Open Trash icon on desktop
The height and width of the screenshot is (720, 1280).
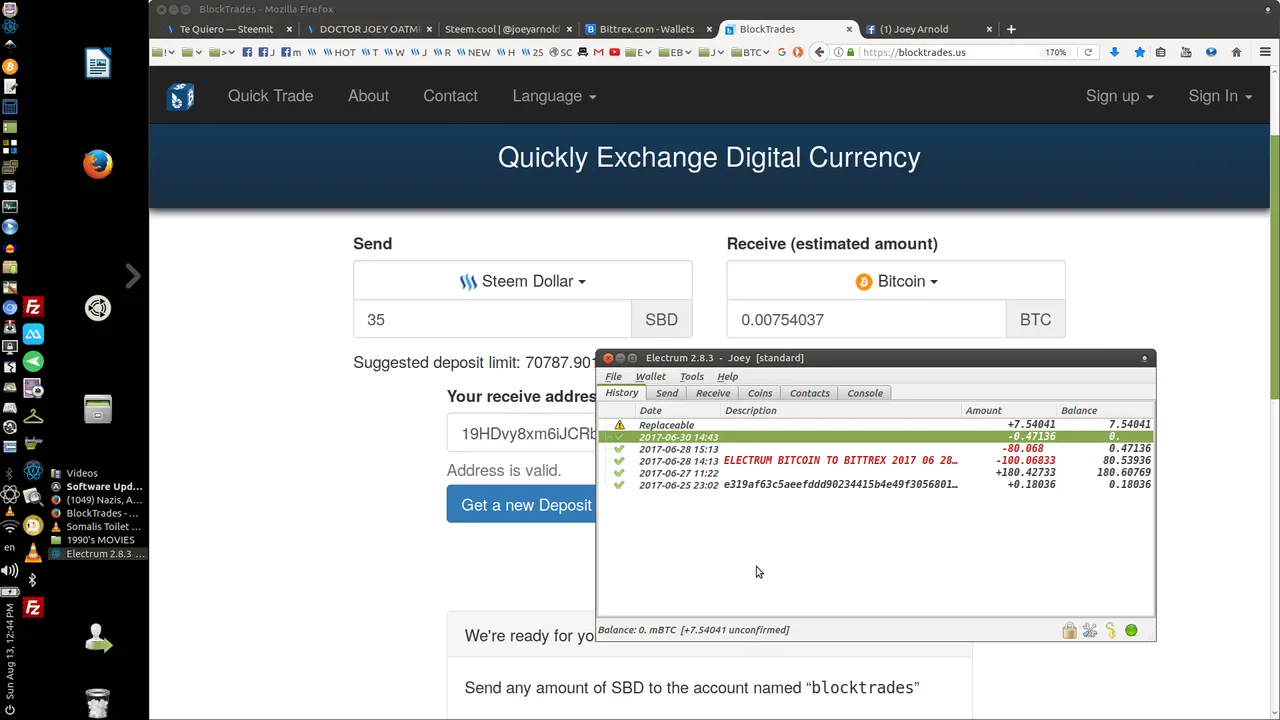pyautogui.click(x=97, y=704)
